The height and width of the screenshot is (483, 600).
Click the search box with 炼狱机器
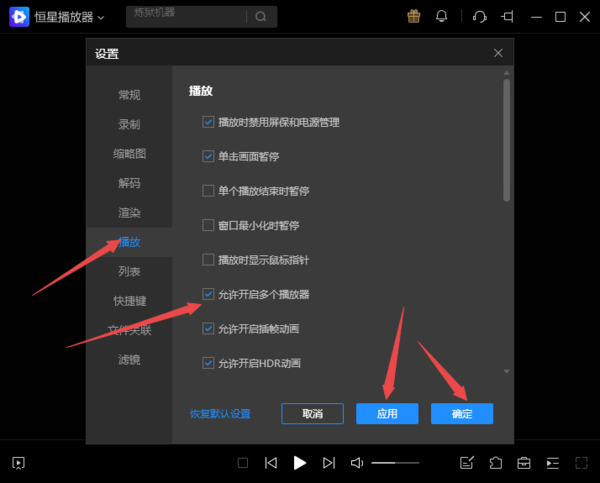[201, 17]
